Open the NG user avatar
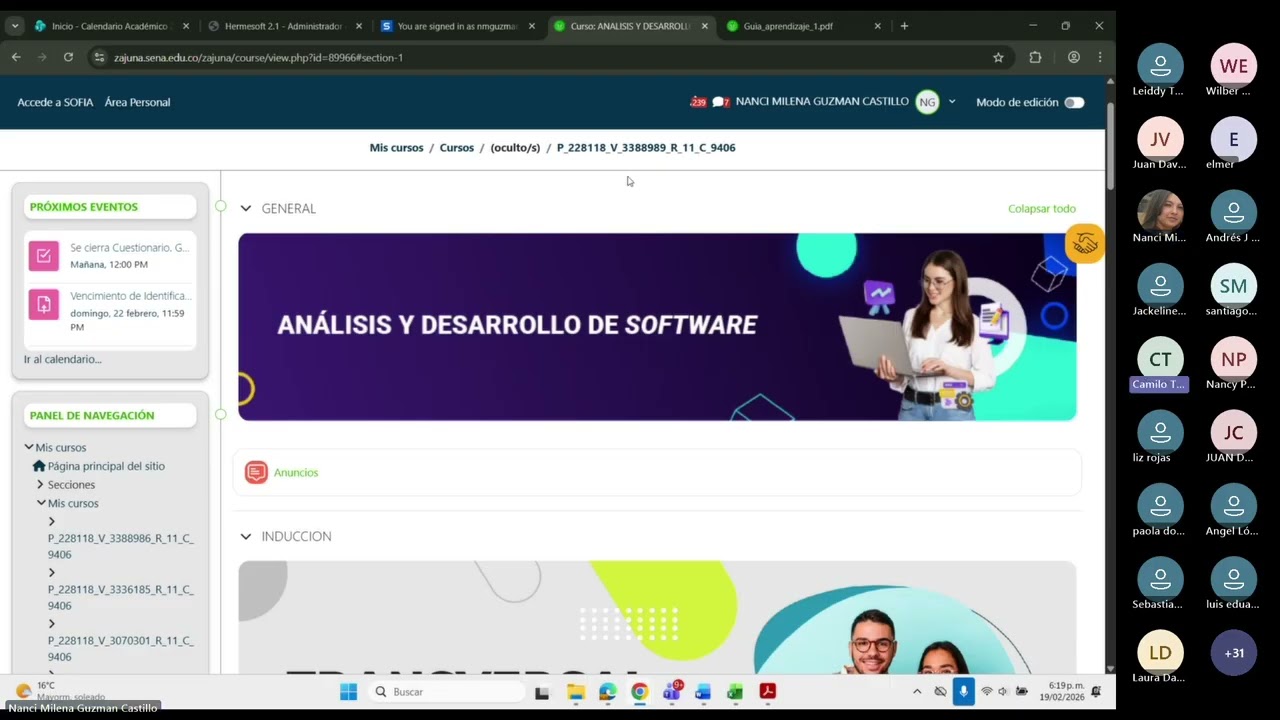Viewport: 1280px width, 720px height. coord(927,102)
